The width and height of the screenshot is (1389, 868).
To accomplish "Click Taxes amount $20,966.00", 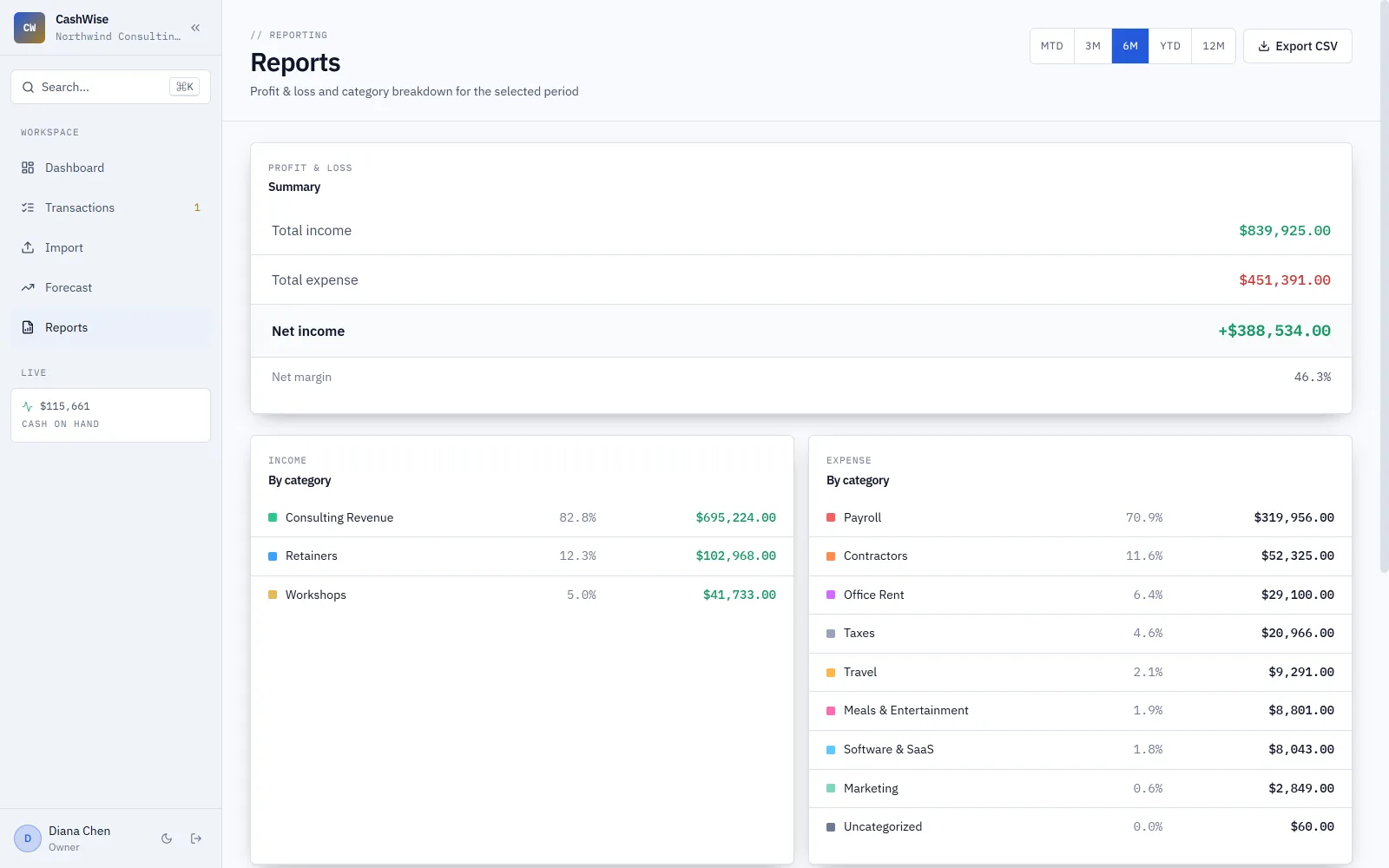I will coord(1298,633).
